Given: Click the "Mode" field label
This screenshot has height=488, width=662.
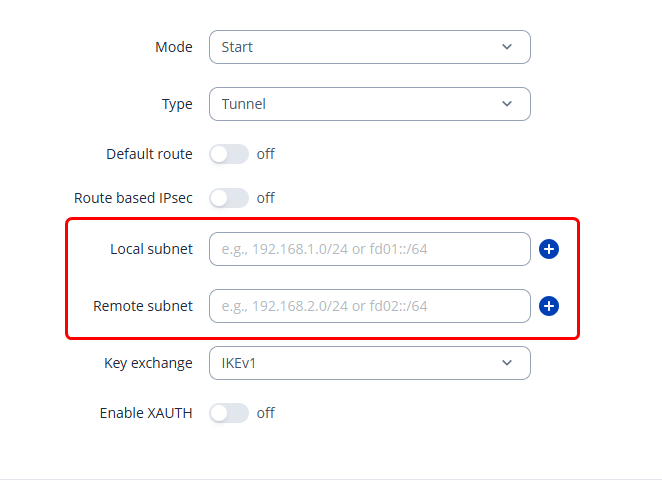Looking at the screenshot, I should (x=174, y=47).
